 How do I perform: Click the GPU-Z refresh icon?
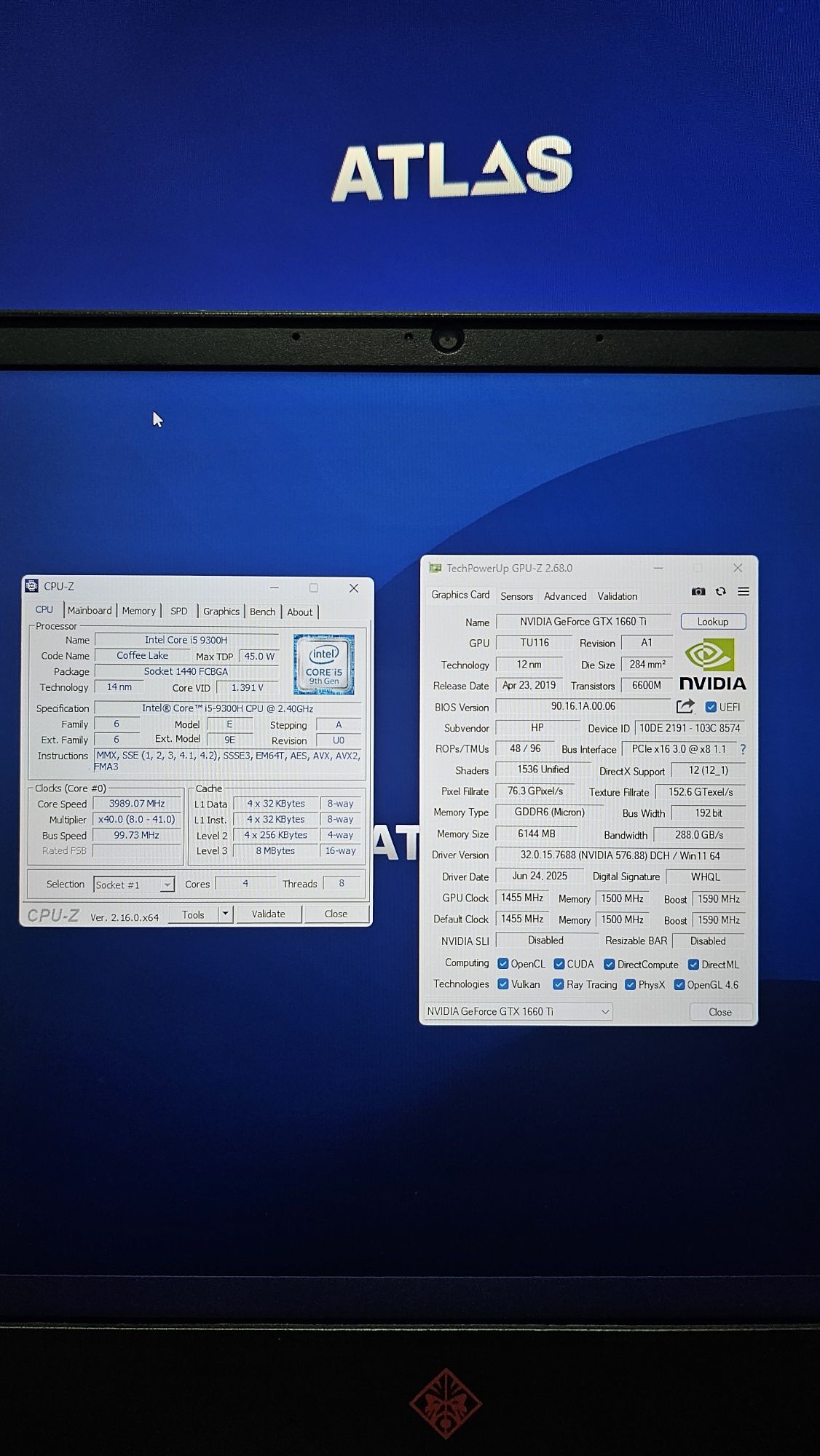(x=721, y=592)
